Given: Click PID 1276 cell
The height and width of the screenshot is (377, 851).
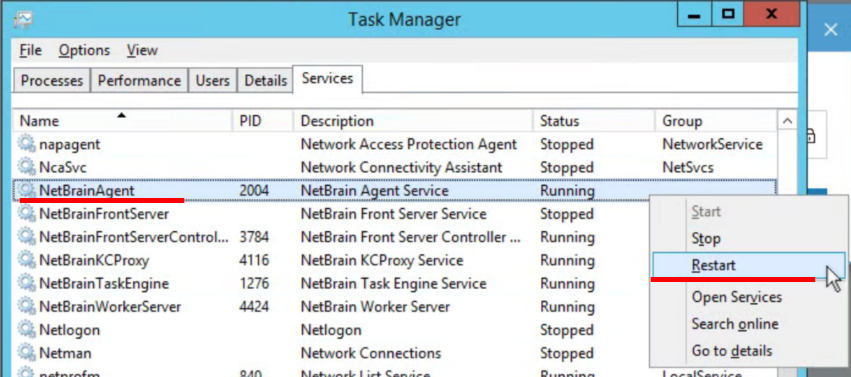Looking at the screenshot, I should click(x=254, y=284).
